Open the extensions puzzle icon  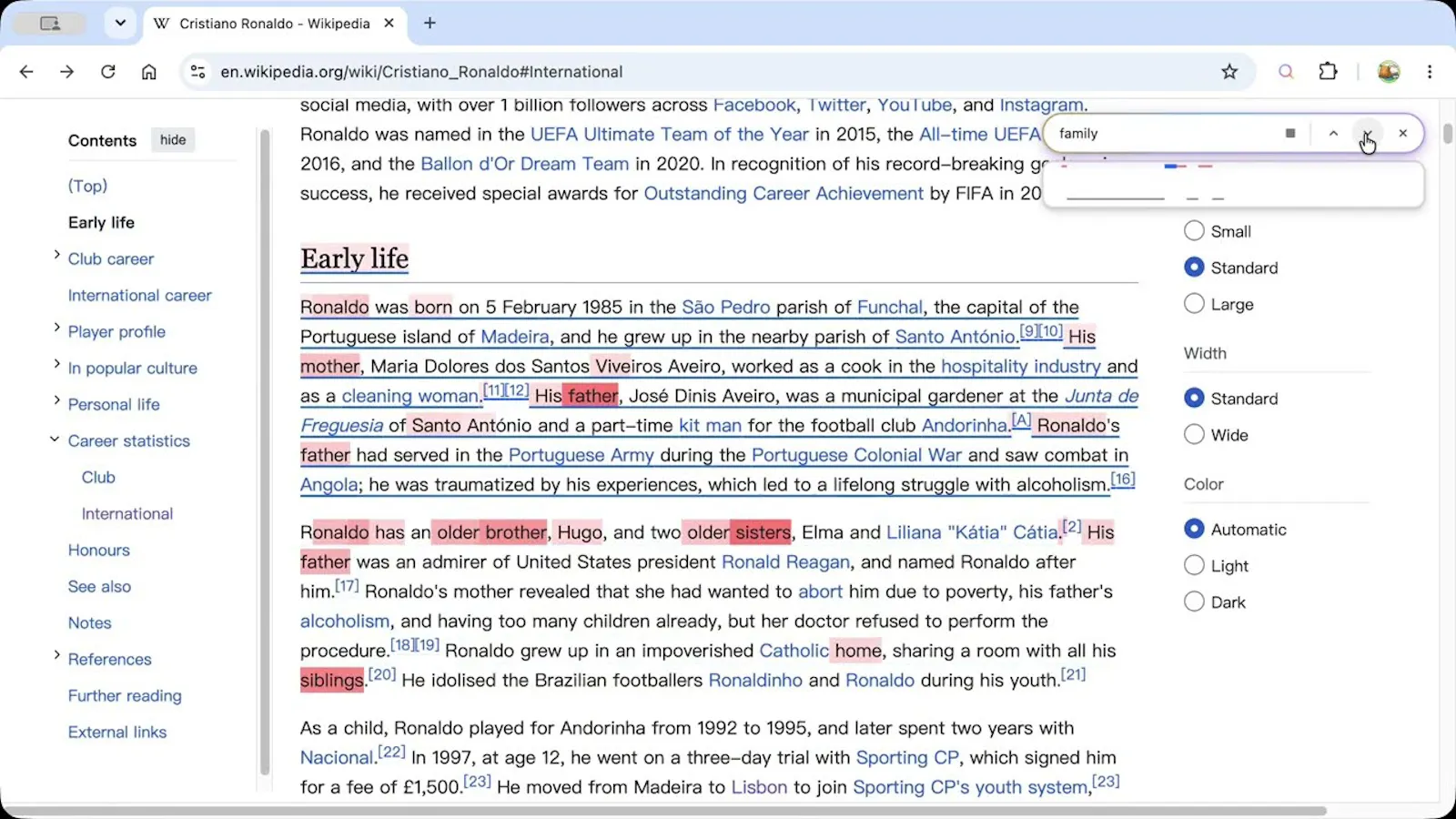1329,72
